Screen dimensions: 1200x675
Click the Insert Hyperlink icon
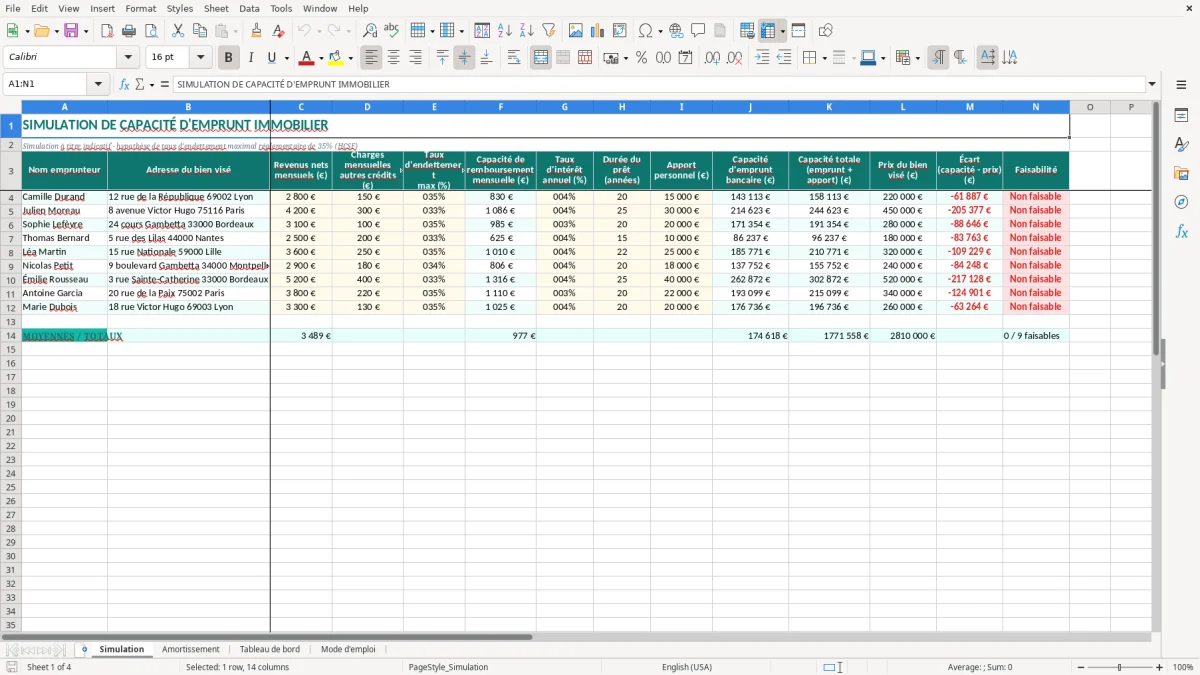pyautogui.click(x=676, y=31)
